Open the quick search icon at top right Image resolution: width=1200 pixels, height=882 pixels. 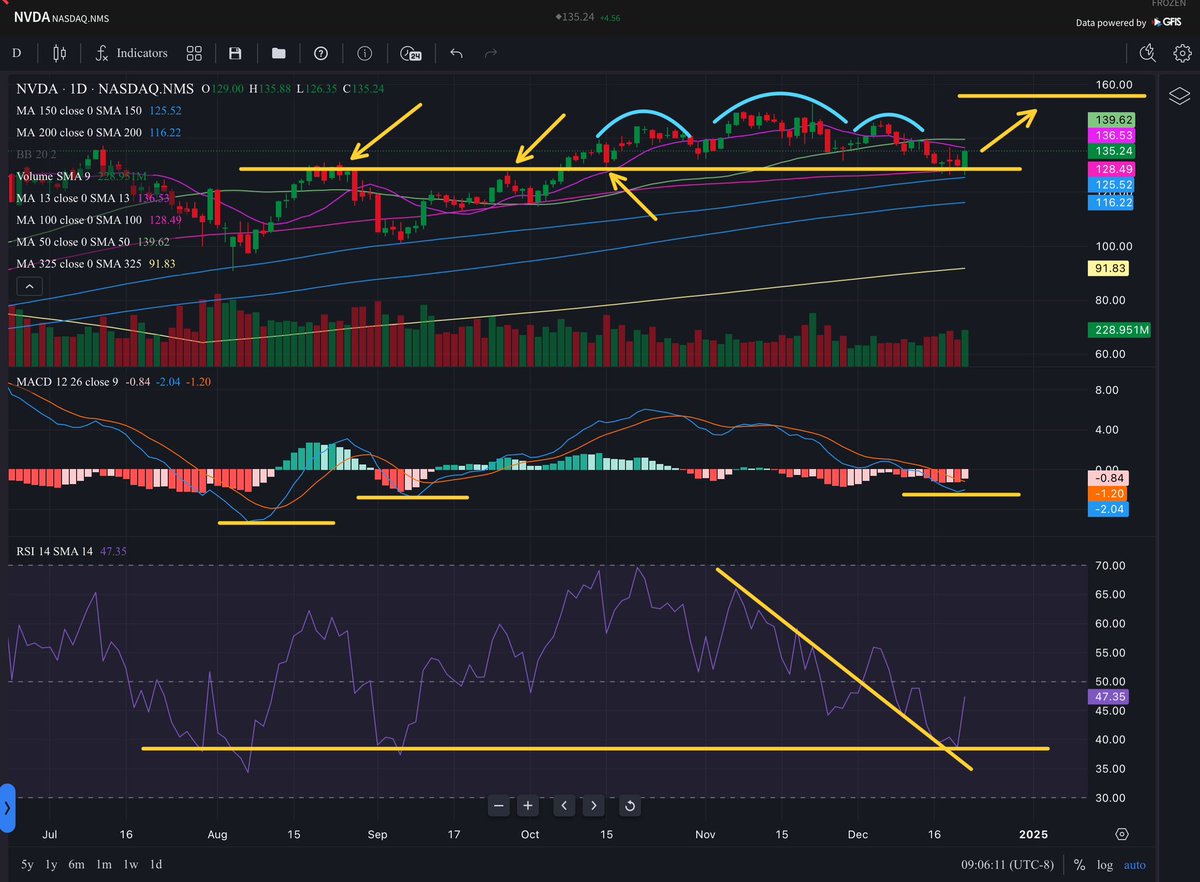(1147, 53)
